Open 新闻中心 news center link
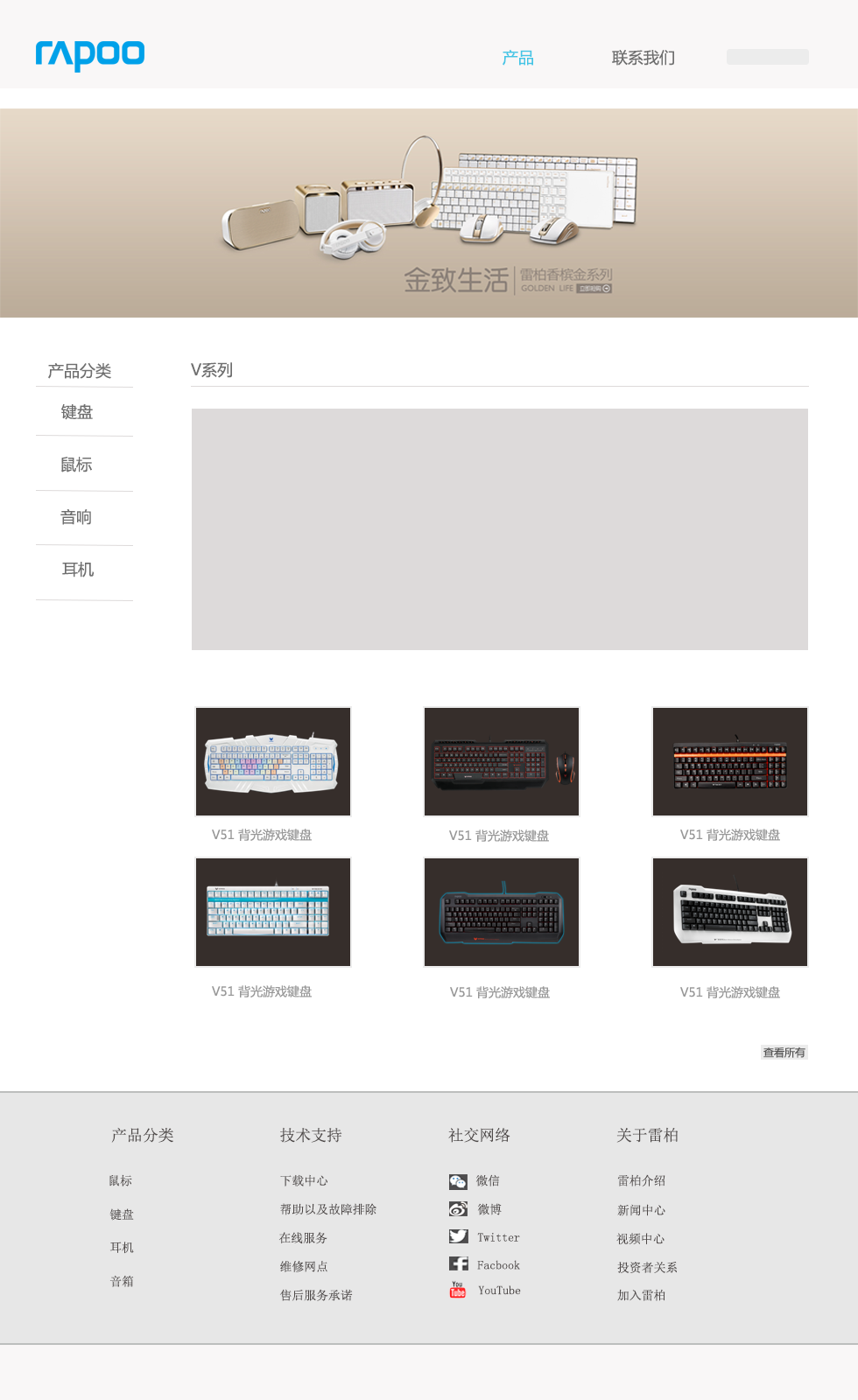This screenshot has width=858, height=1400. [x=642, y=1210]
